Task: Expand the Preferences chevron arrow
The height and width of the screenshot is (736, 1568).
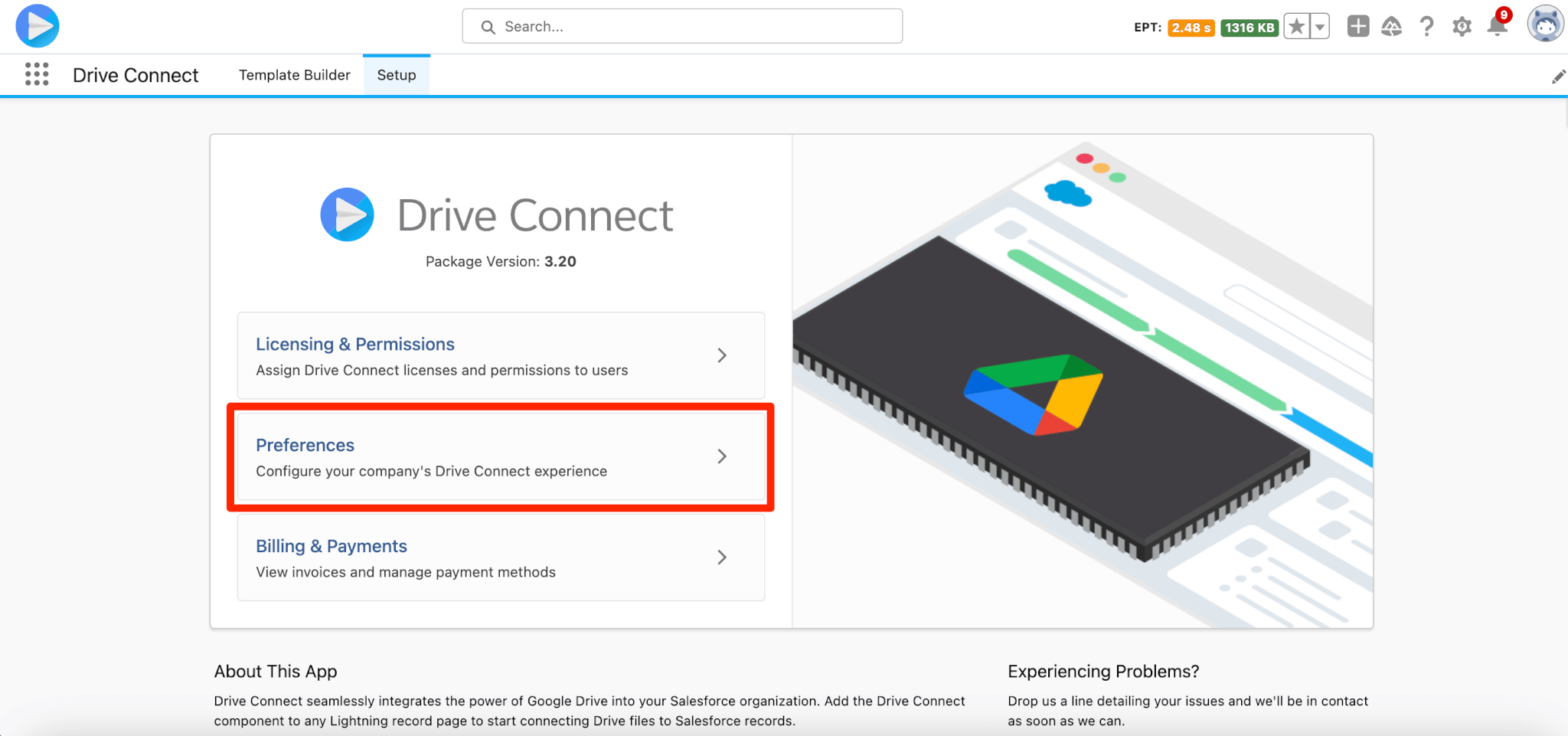Action: (x=722, y=456)
